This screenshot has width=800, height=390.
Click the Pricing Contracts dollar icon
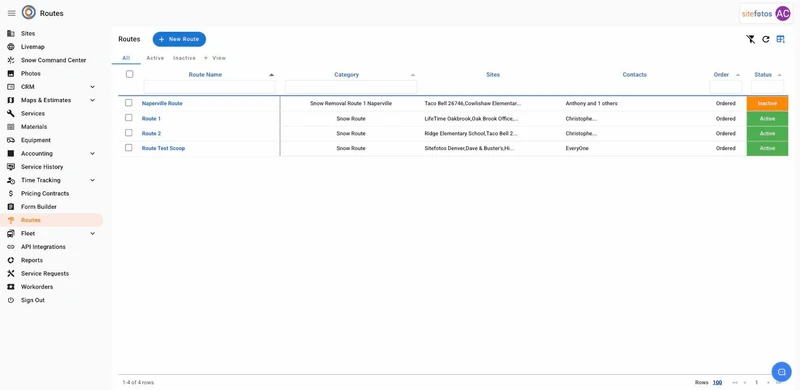coord(11,193)
